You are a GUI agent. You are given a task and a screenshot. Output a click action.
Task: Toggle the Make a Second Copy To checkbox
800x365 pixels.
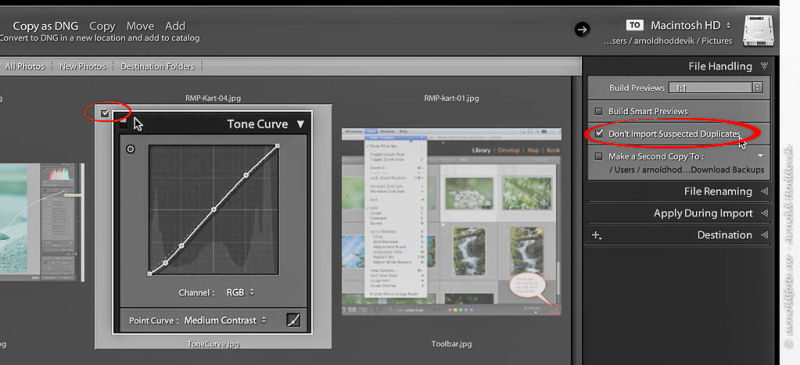click(599, 156)
